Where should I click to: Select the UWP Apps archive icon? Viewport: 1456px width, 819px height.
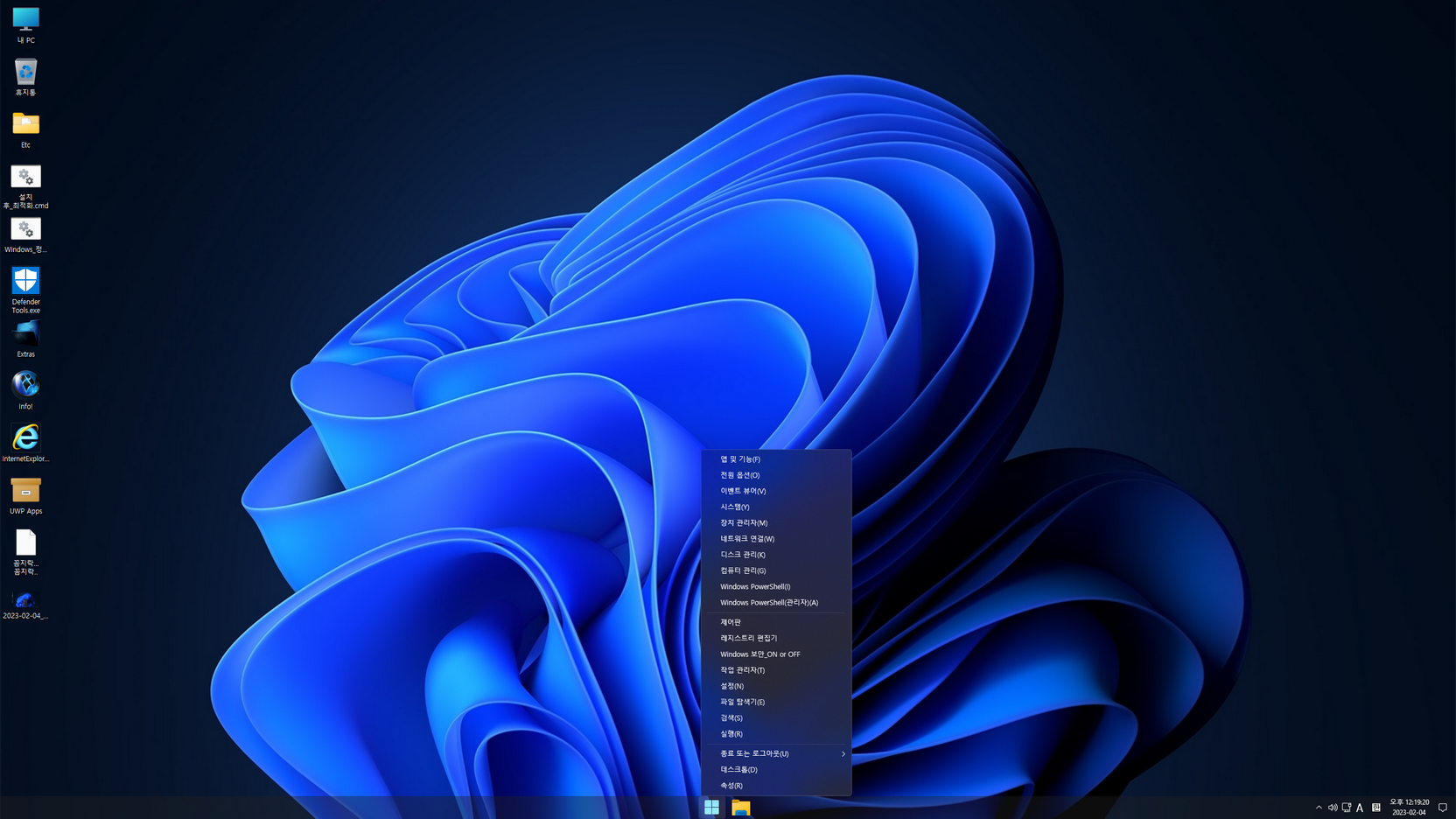click(x=25, y=495)
